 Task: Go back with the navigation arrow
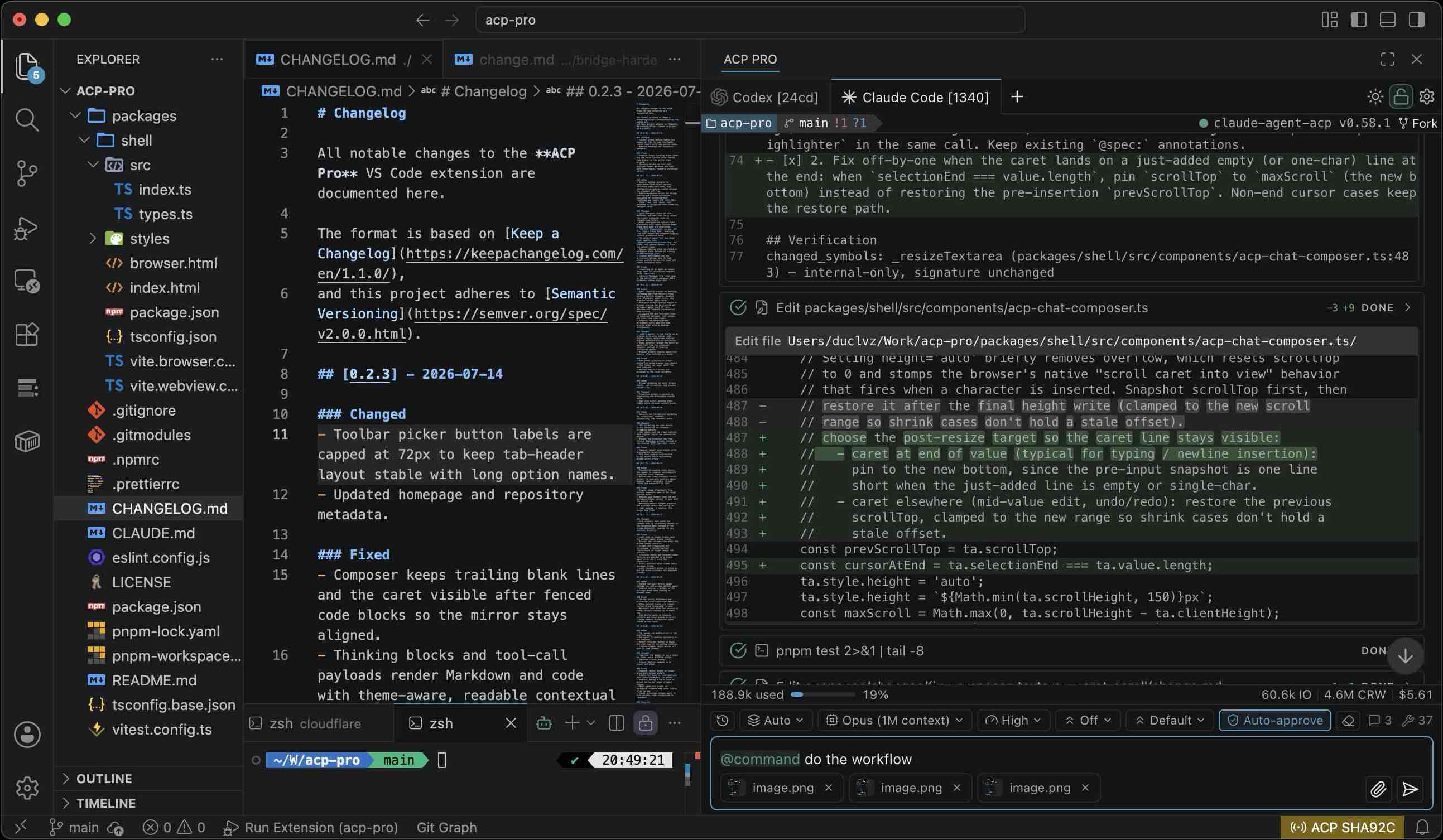(x=422, y=20)
